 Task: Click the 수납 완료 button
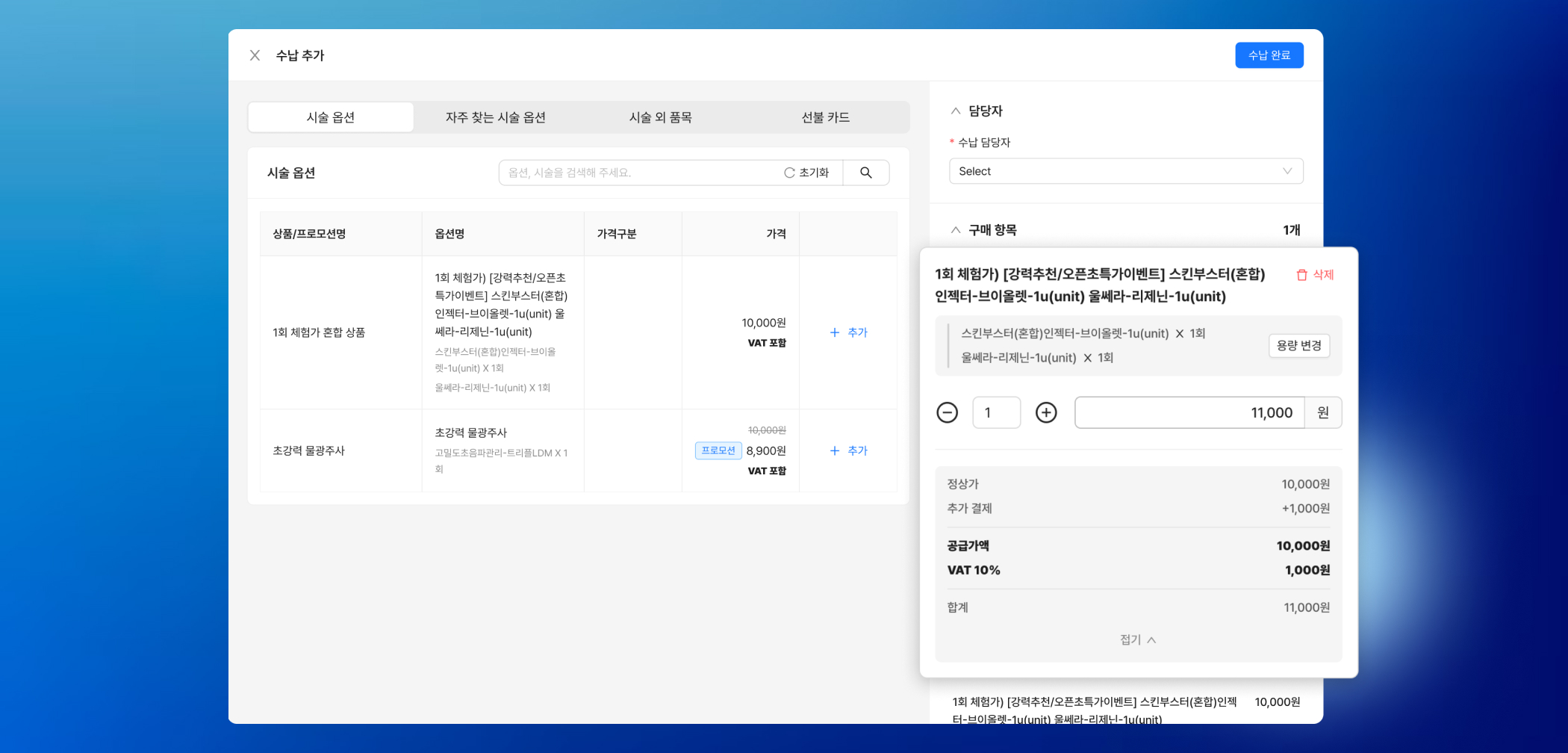click(x=1269, y=55)
